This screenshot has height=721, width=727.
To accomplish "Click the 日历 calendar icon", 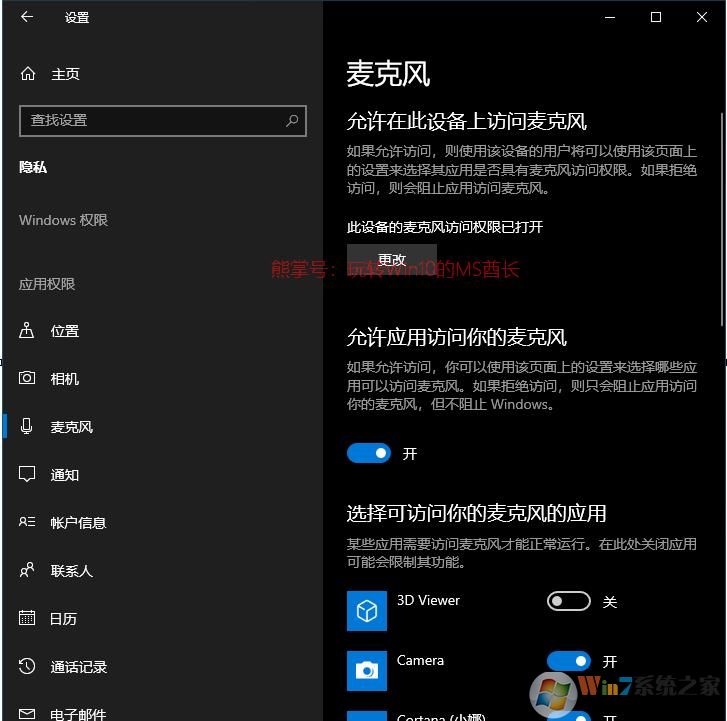I will pos(26,618).
